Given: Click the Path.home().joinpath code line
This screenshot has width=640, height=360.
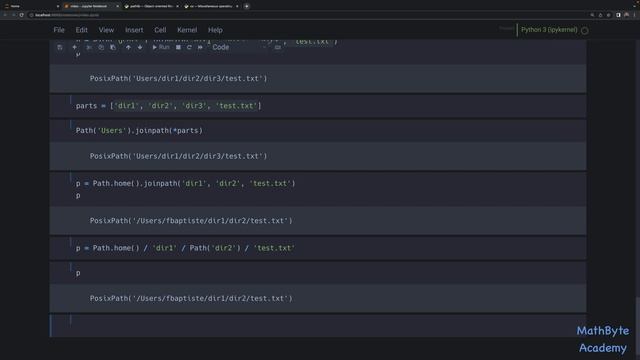Looking at the screenshot, I should pyautogui.click(x=185, y=184).
